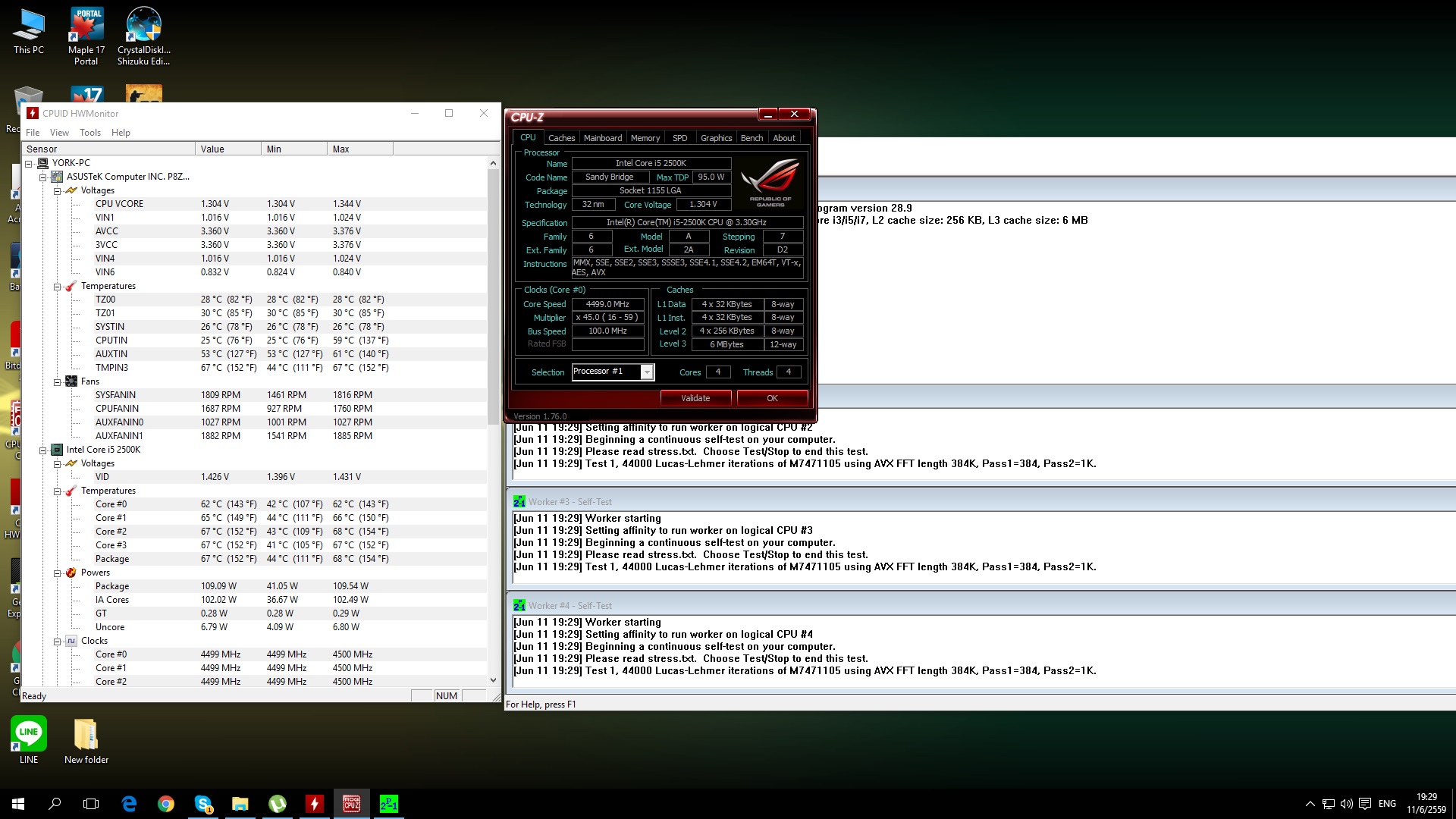Collapse the Powers section expander
Image resolution: width=1456 pixels, height=819 pixels.
click(x=57, y=573)
